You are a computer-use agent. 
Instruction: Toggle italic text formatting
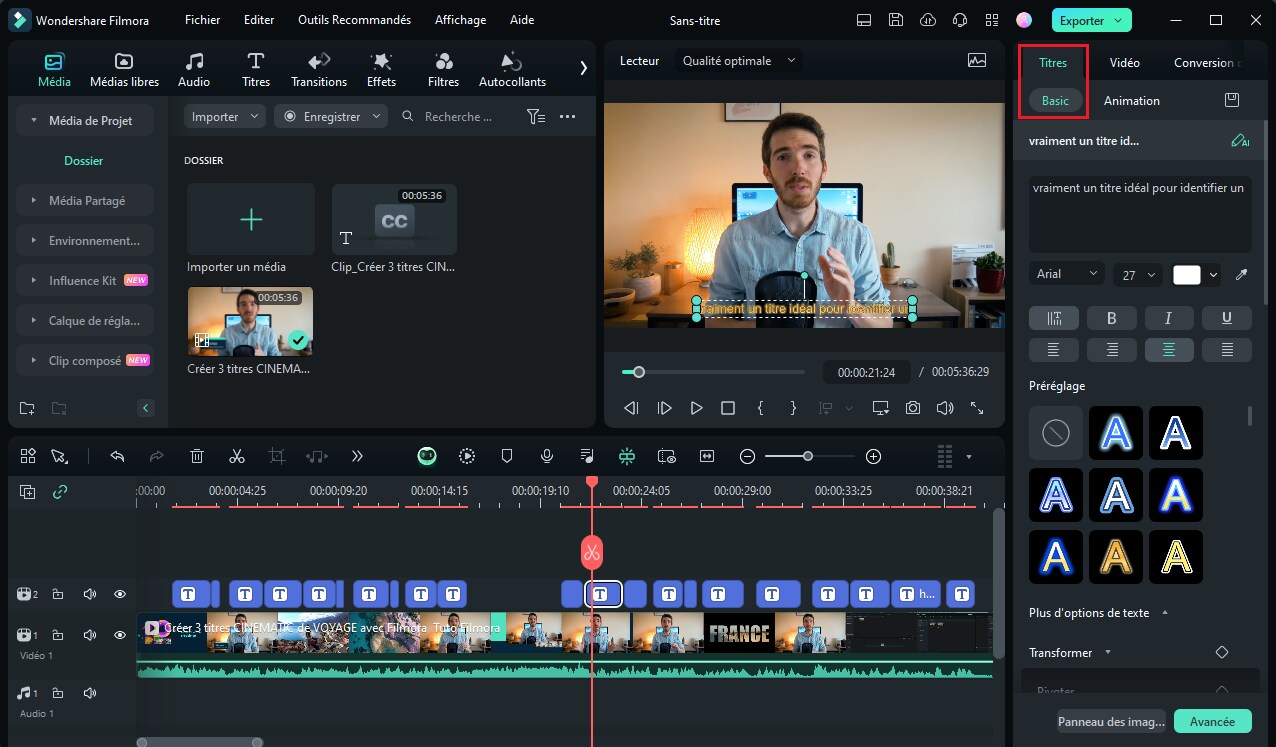tap(1169, 318)
